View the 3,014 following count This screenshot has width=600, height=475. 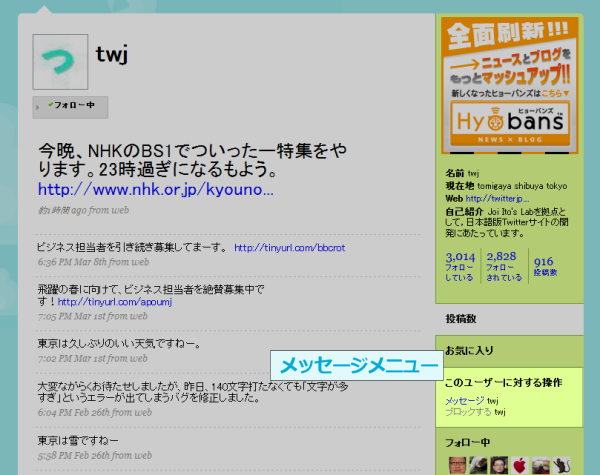[x=460, y=266]
